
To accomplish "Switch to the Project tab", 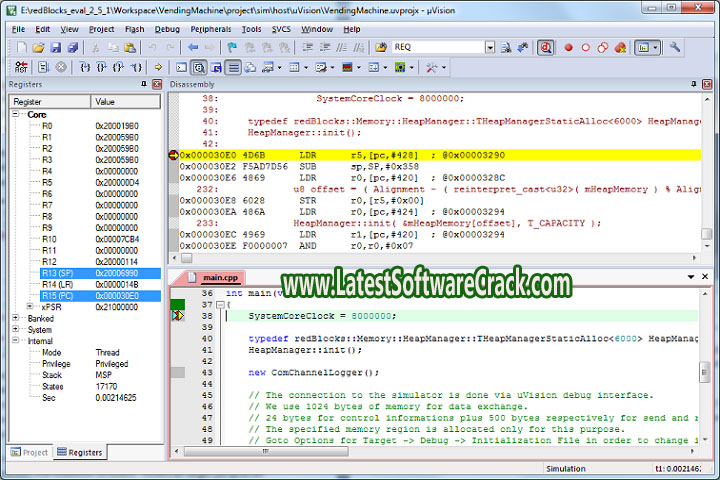I will 28,452.
